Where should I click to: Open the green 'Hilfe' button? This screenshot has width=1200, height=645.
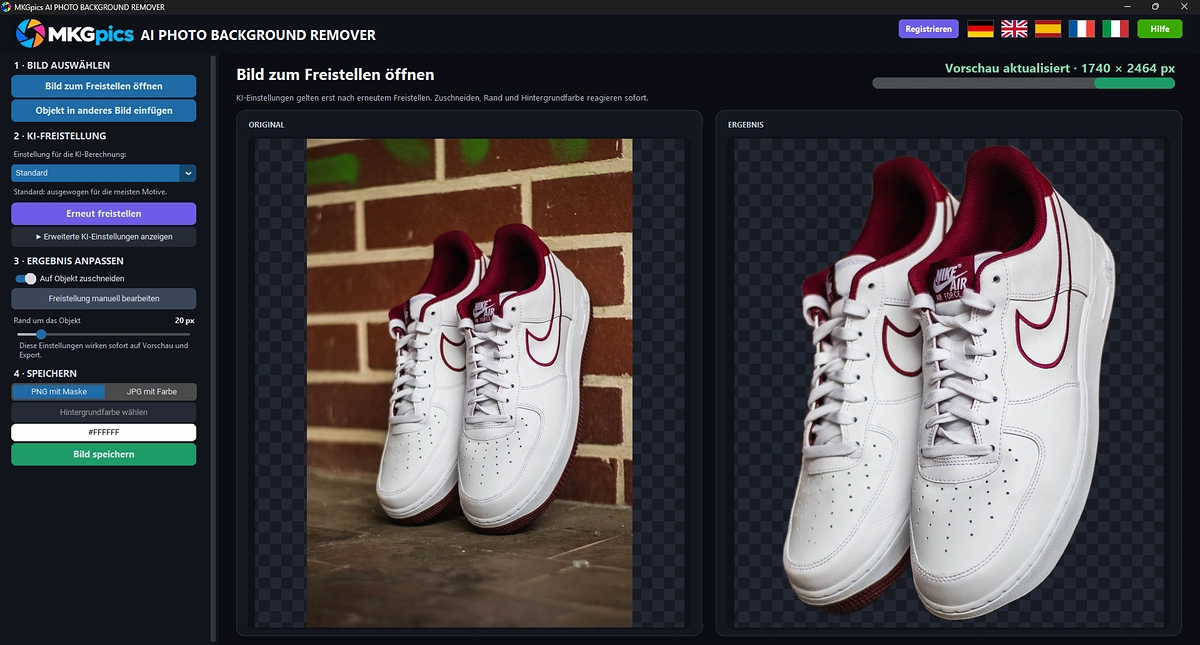point(1160,29)
